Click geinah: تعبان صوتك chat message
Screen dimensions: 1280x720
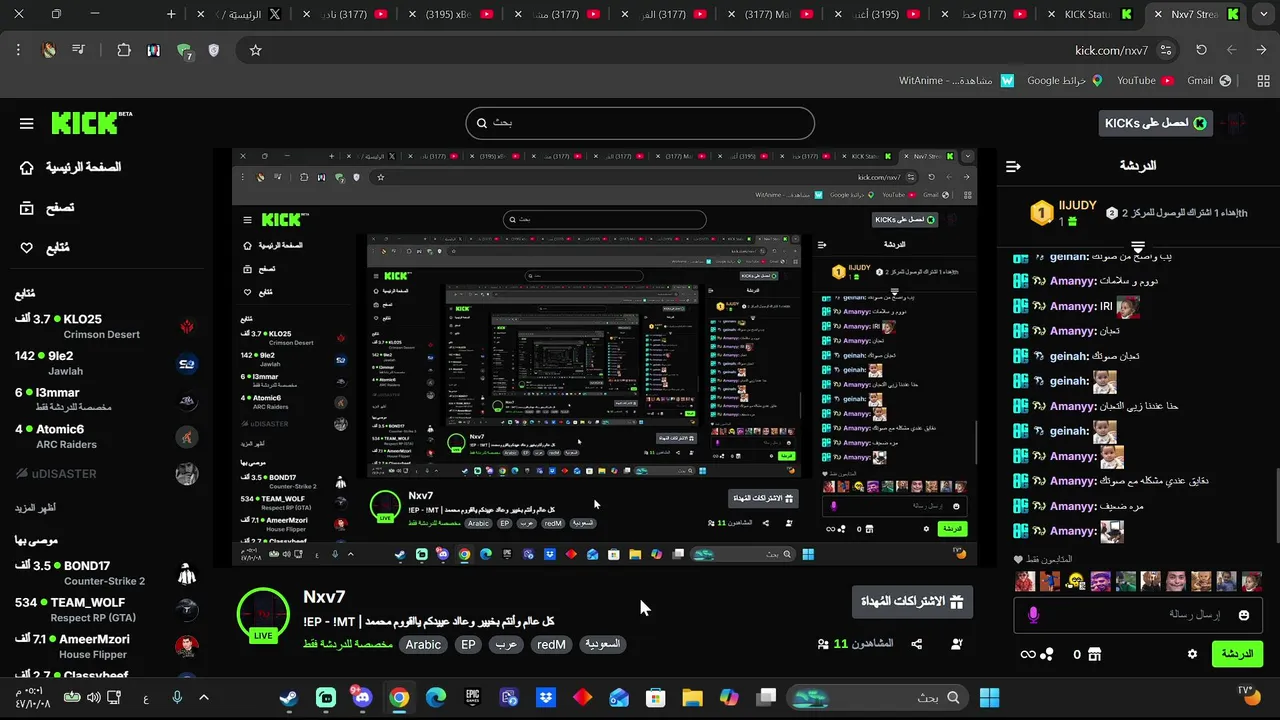pyautogui.click(x=1076, y=356)
